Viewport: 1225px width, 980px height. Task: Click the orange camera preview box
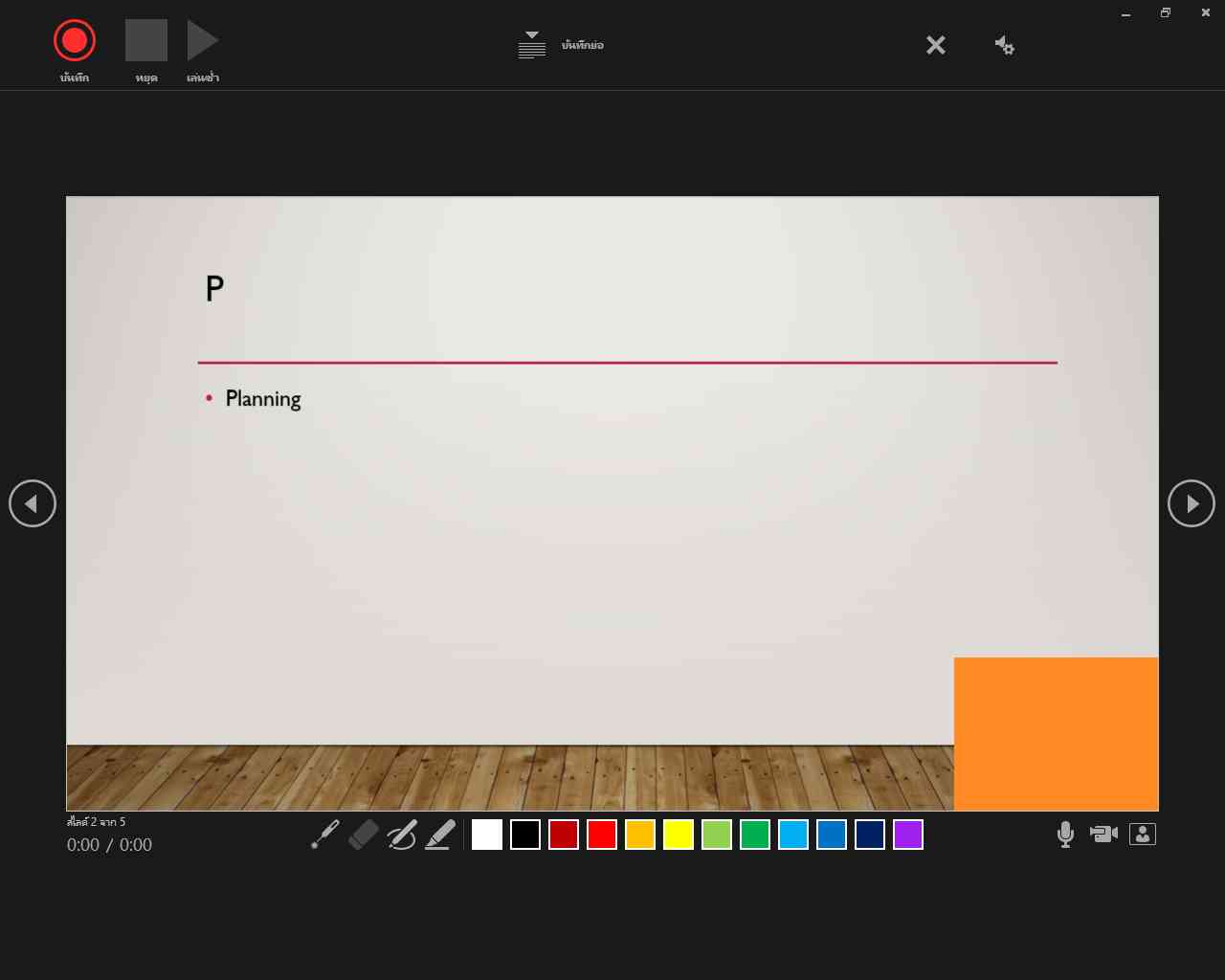tap(1056, 733)
